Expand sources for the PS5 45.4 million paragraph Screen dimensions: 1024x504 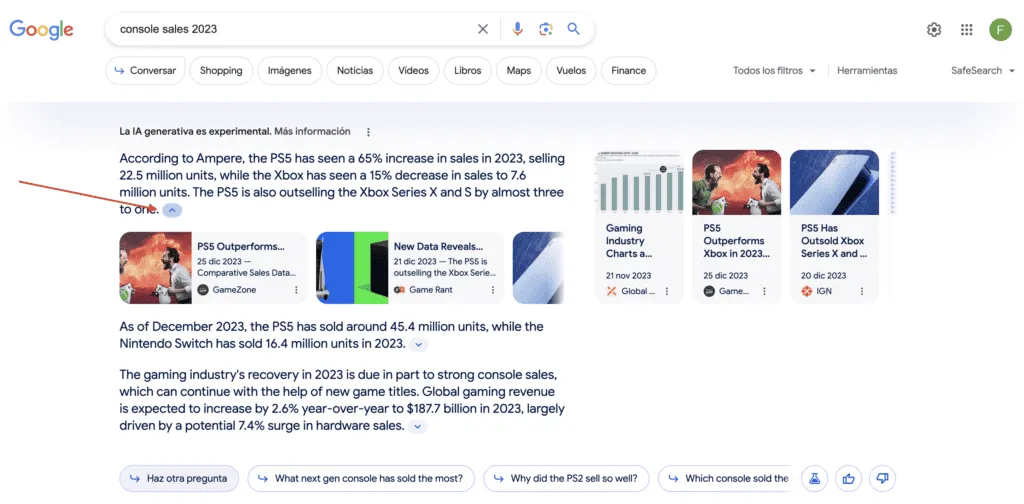pos(419,344)
